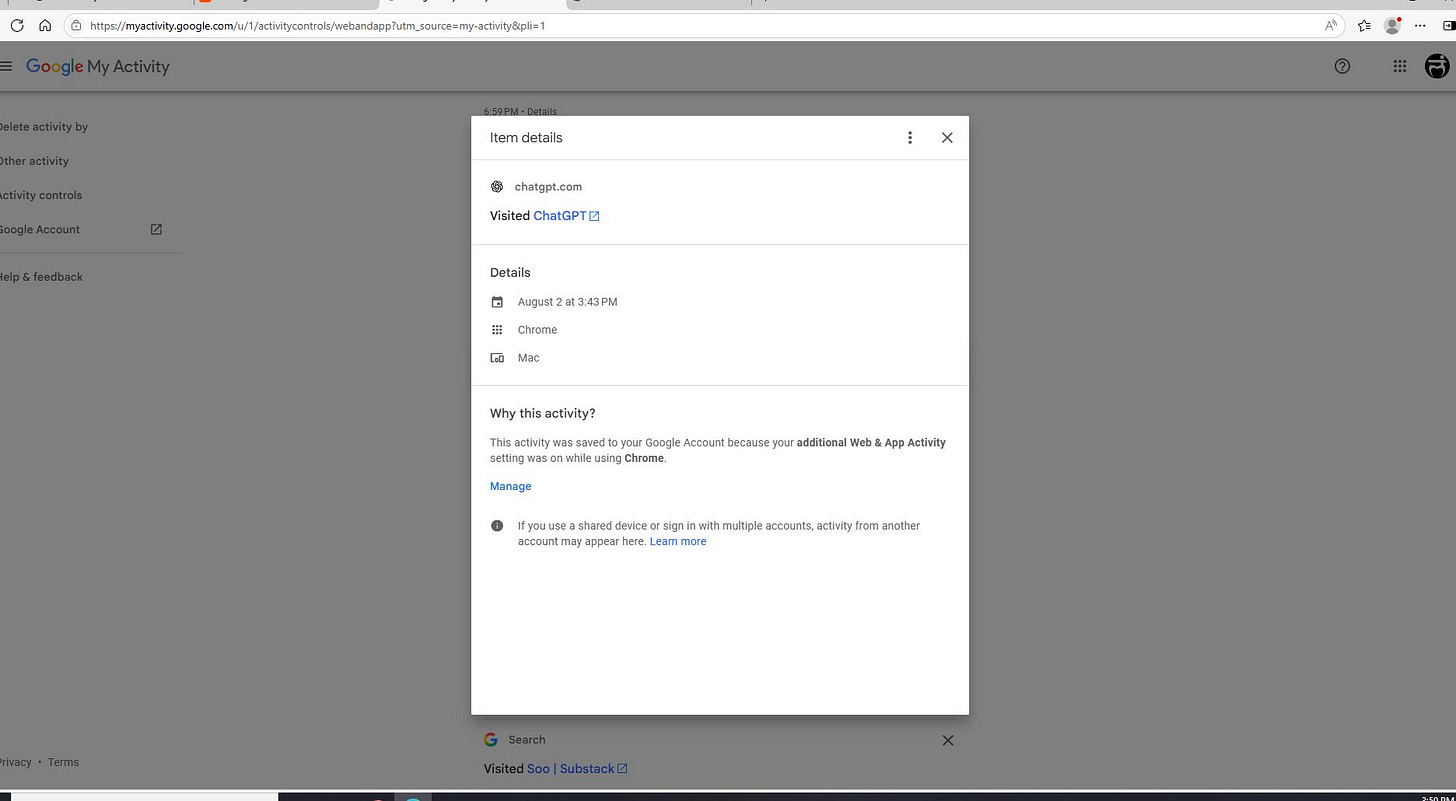This screenshot has width=1456, height=801.
Task: Go to browser home page icon
Action: (x=45, y=25)
